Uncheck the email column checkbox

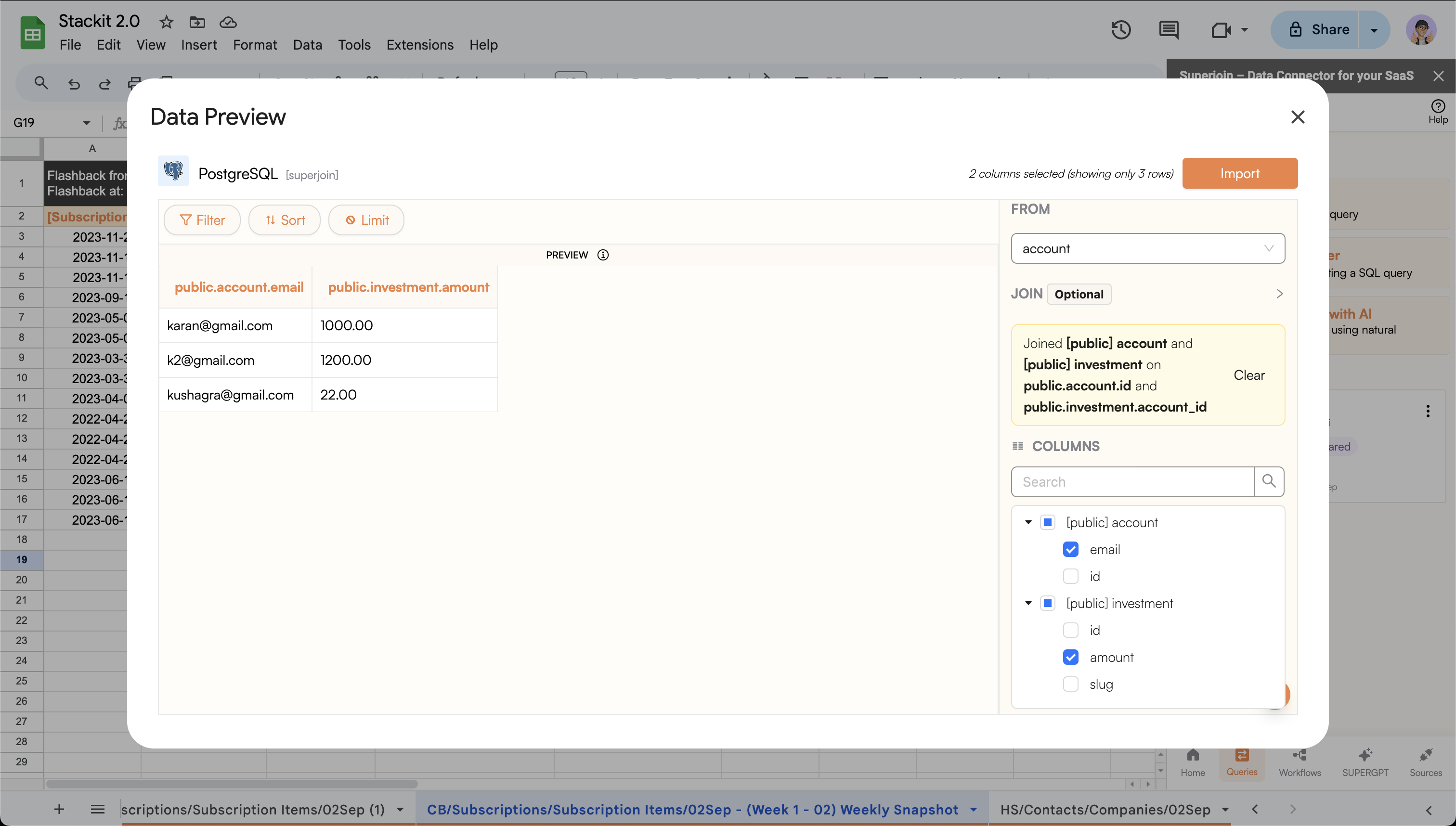coord(1071,549)
